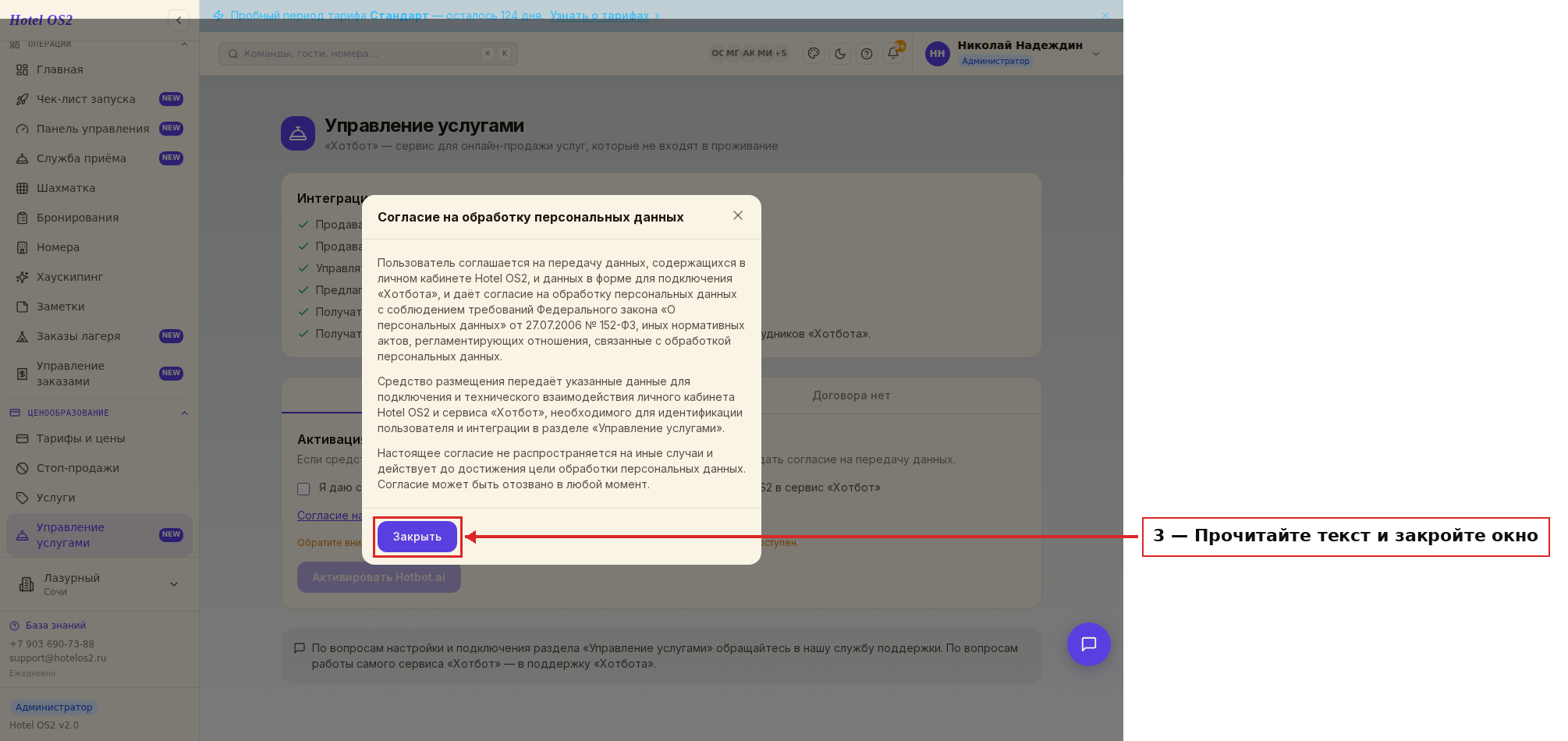Click the Управление услугами bell icon in sidebar

[23, 535]
